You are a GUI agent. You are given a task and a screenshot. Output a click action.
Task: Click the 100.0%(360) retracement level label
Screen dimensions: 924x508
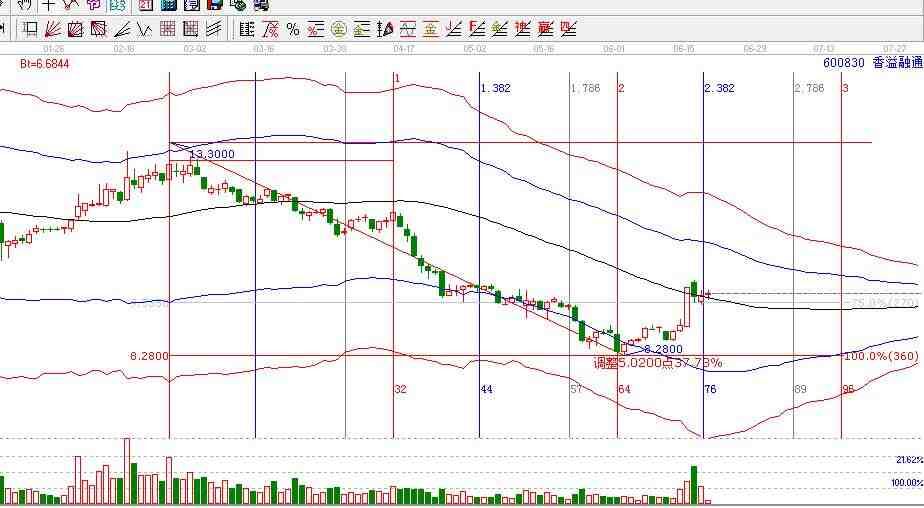pyautogui.click(x=880, y=357)
